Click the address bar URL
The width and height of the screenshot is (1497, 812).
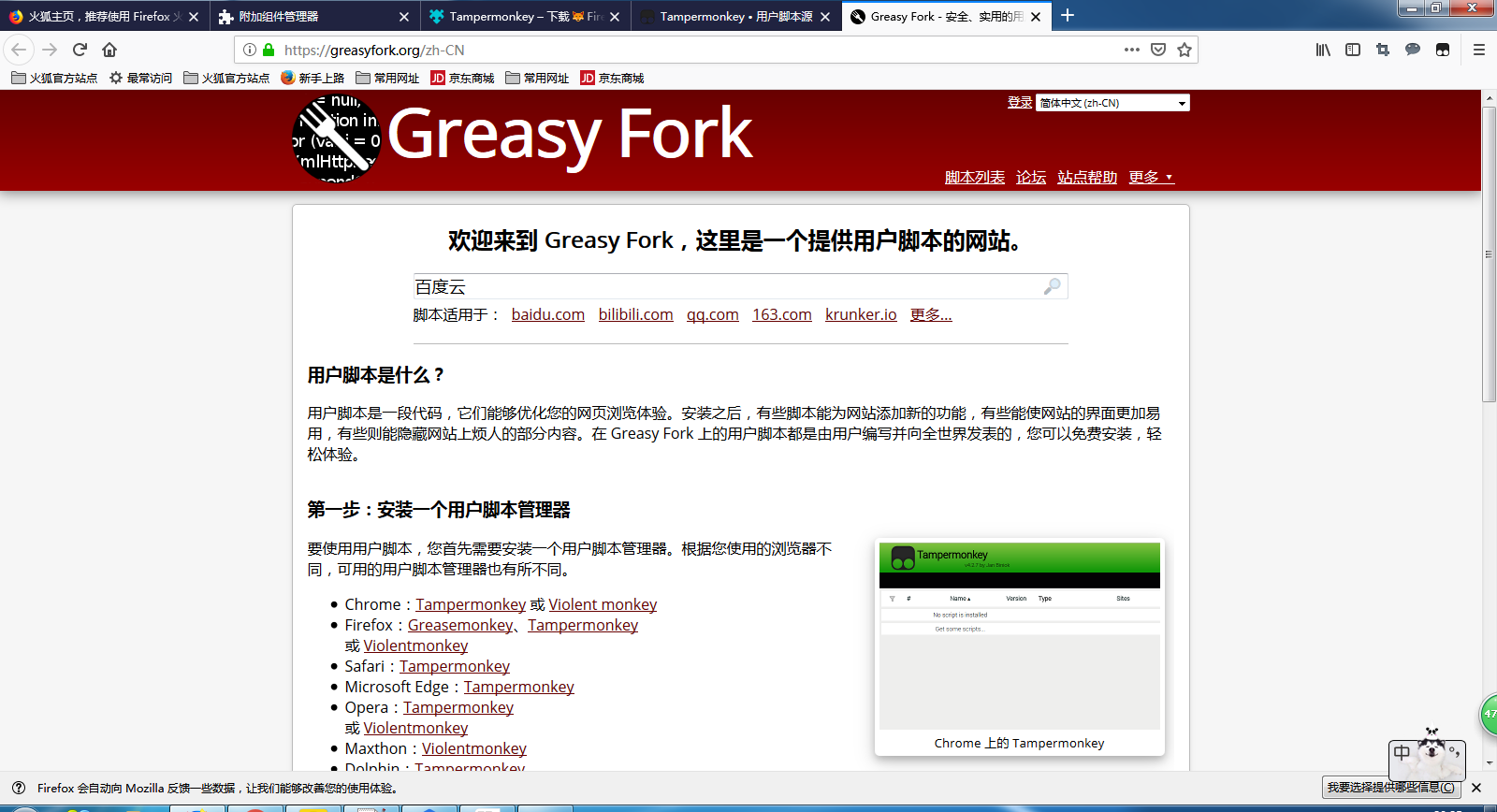[374, 50]
